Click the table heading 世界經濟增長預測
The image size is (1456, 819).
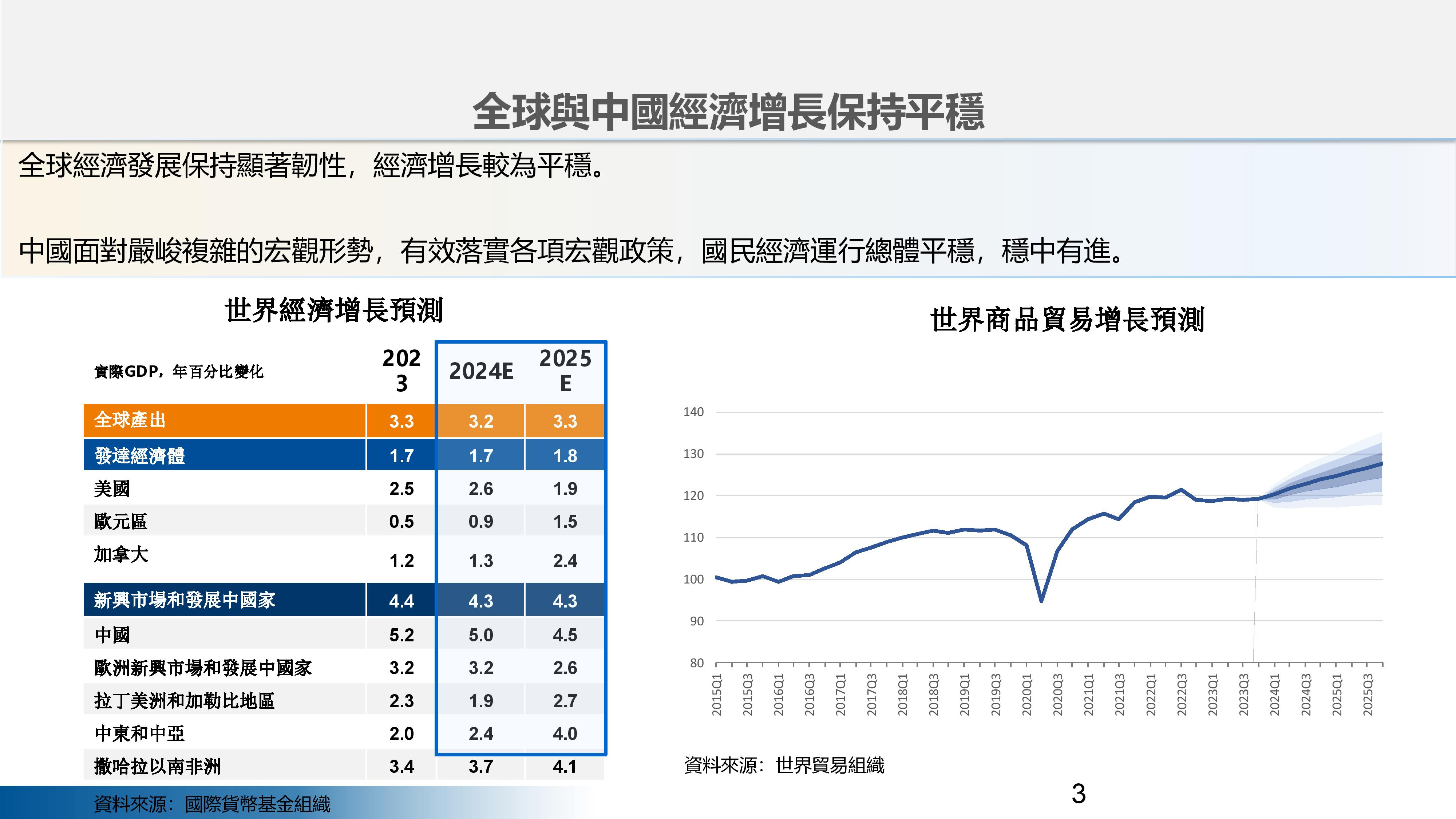coord(333,310)
